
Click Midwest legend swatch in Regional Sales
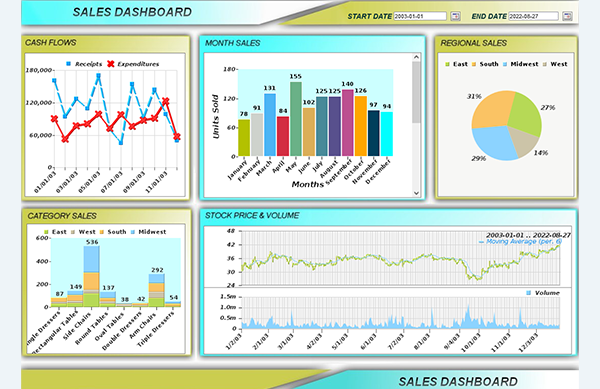click(x=505, y=64)
